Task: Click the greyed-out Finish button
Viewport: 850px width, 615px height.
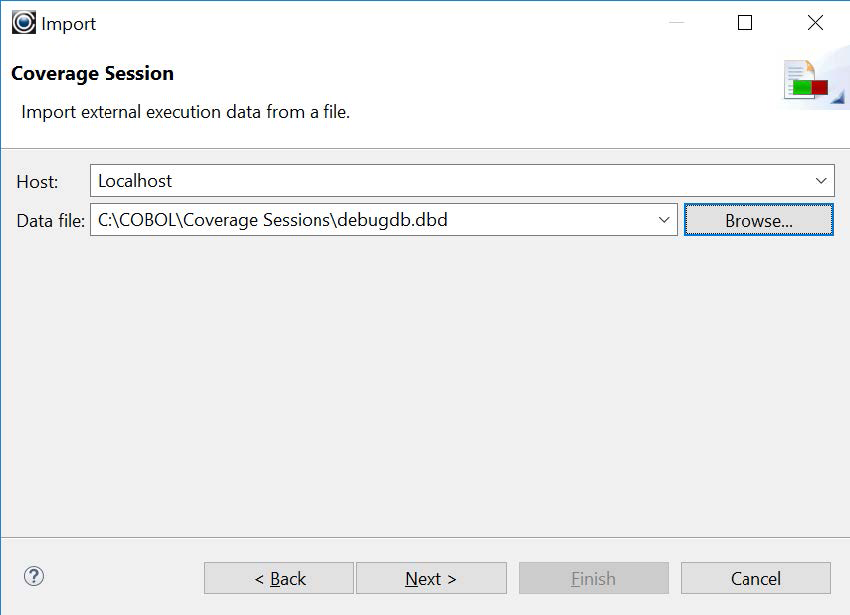Action: click(593, 578)
